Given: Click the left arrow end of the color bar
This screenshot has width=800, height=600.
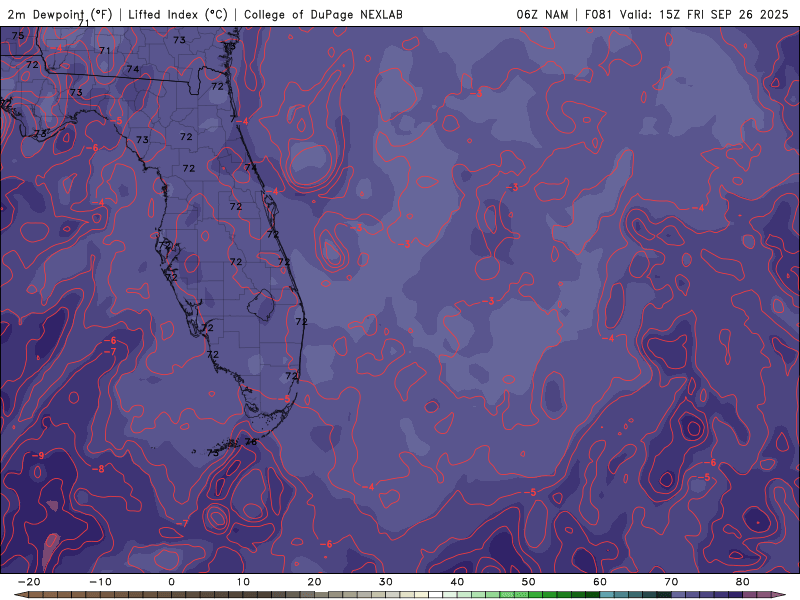Looking at the screenshot, I should [21, 595].
